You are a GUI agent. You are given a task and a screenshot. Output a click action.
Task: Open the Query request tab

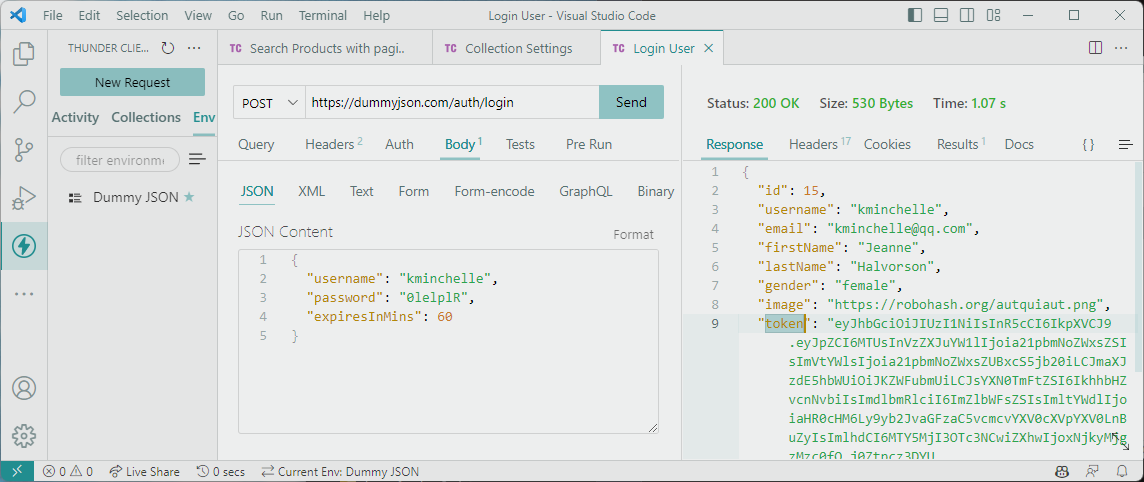[x=256, y=144]
